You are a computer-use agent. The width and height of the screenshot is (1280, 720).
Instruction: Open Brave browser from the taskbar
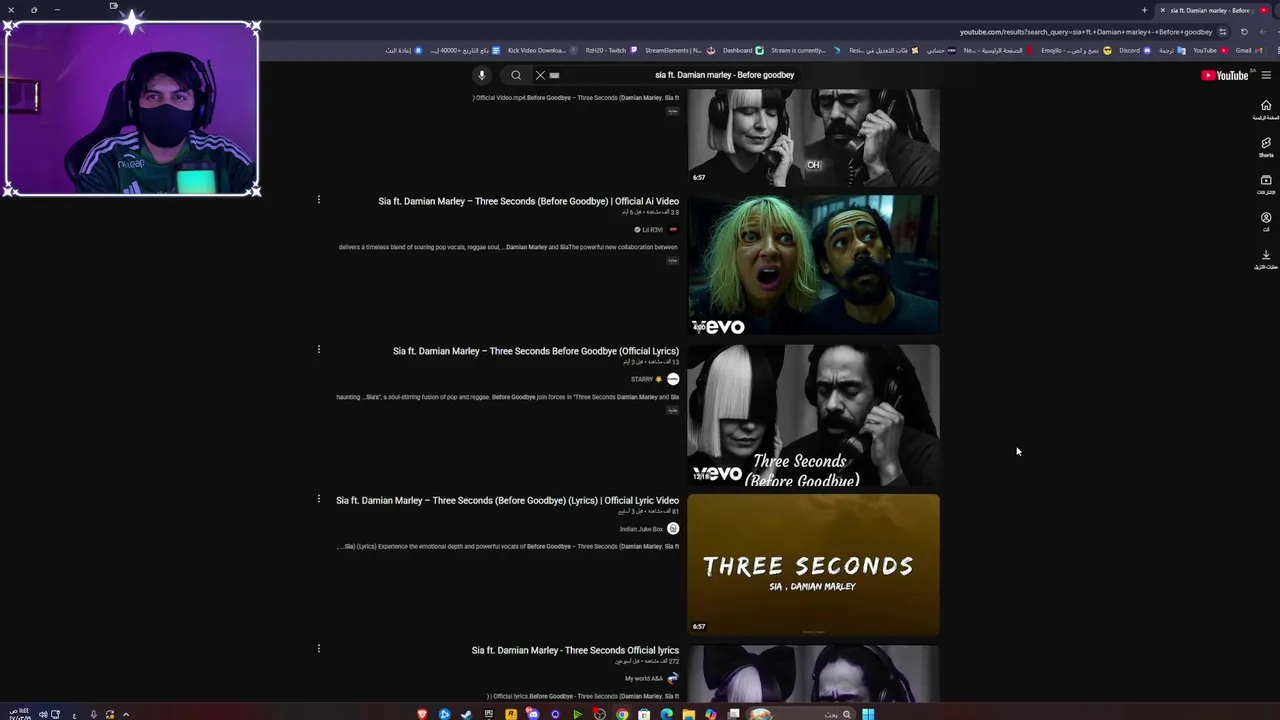click(x=422, y=714)
